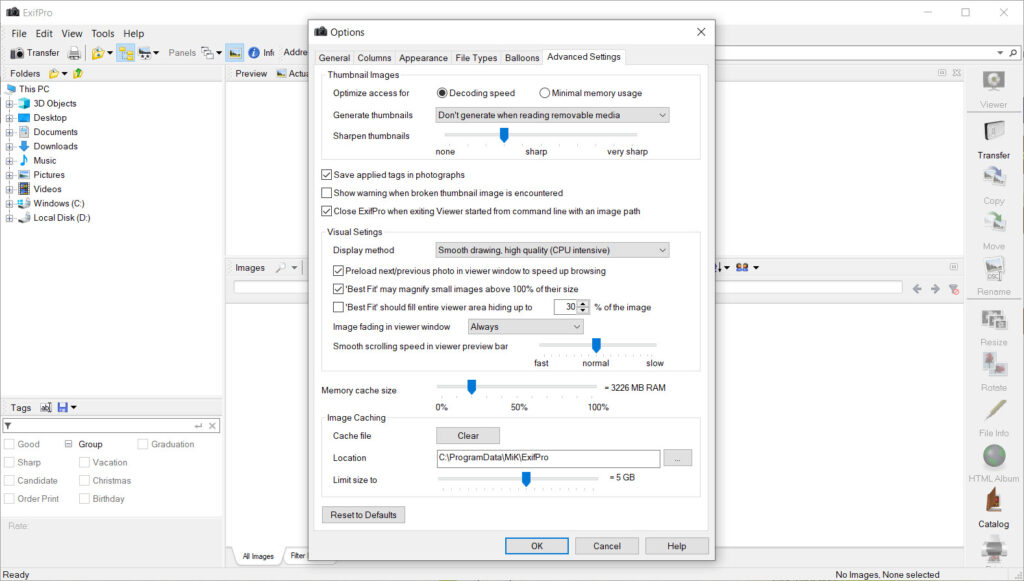
Task: Click the Memory cache size slider handle
Action: click(x=472, y=387)
